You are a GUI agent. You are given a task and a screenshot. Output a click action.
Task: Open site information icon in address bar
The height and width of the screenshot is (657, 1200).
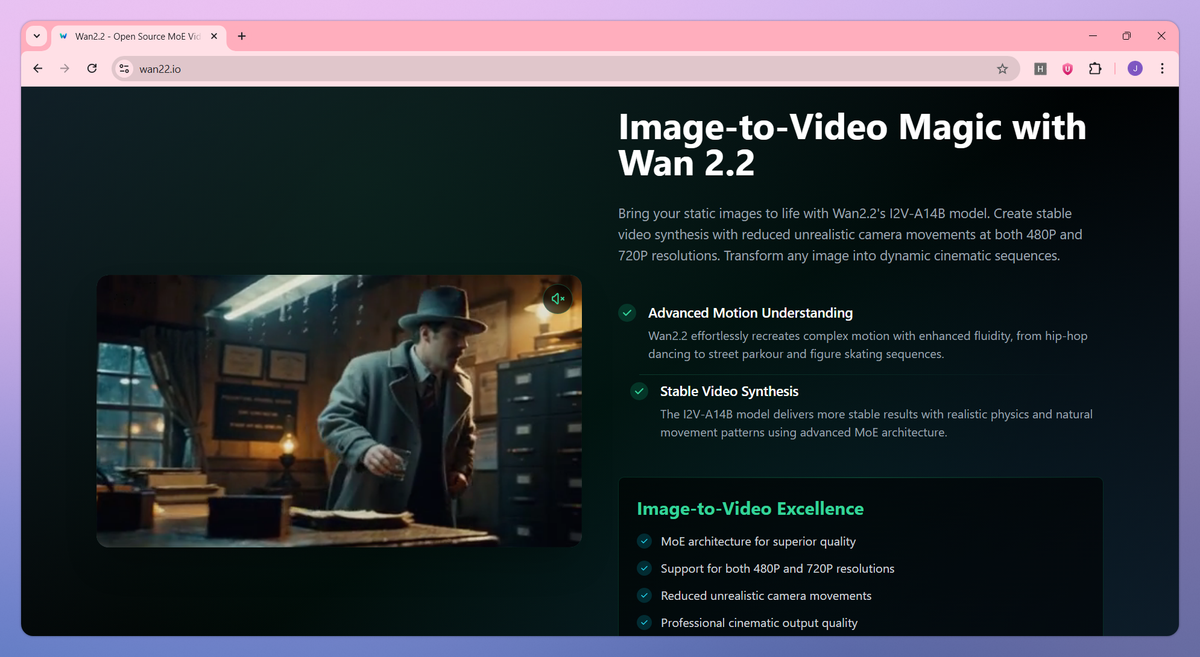124,69
